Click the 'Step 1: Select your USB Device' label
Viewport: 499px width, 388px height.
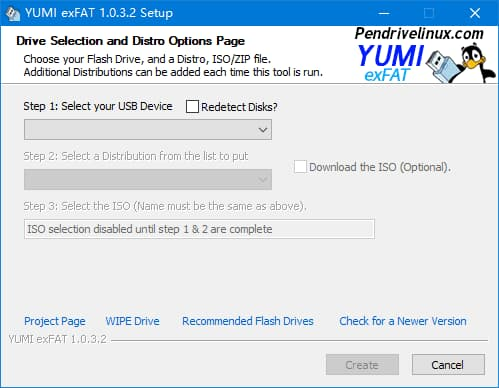point(98,106)
